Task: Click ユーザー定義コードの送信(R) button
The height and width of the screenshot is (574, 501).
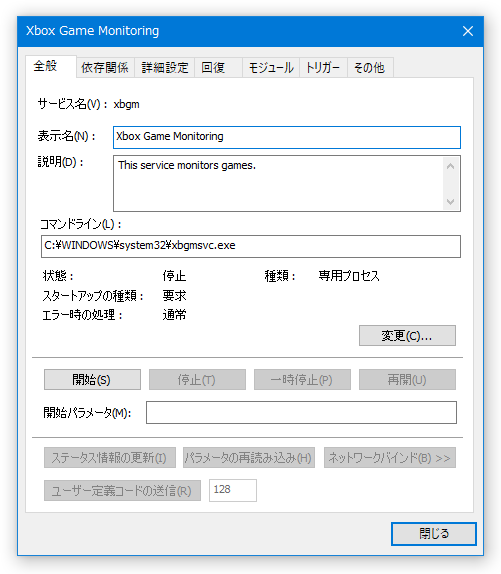Action: [122, 490]
